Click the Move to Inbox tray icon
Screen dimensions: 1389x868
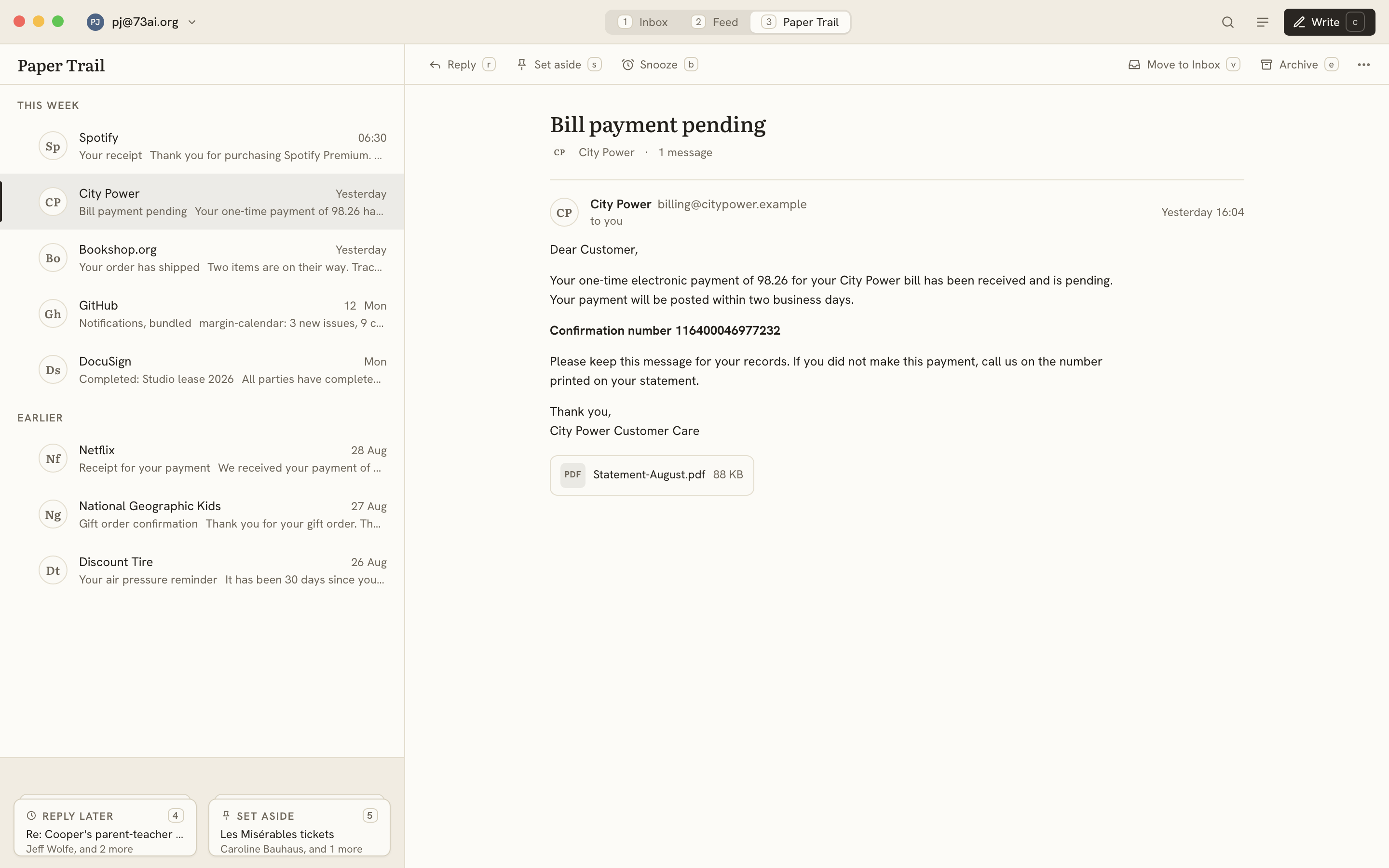pyautogui.click(x=1134, y=65)
